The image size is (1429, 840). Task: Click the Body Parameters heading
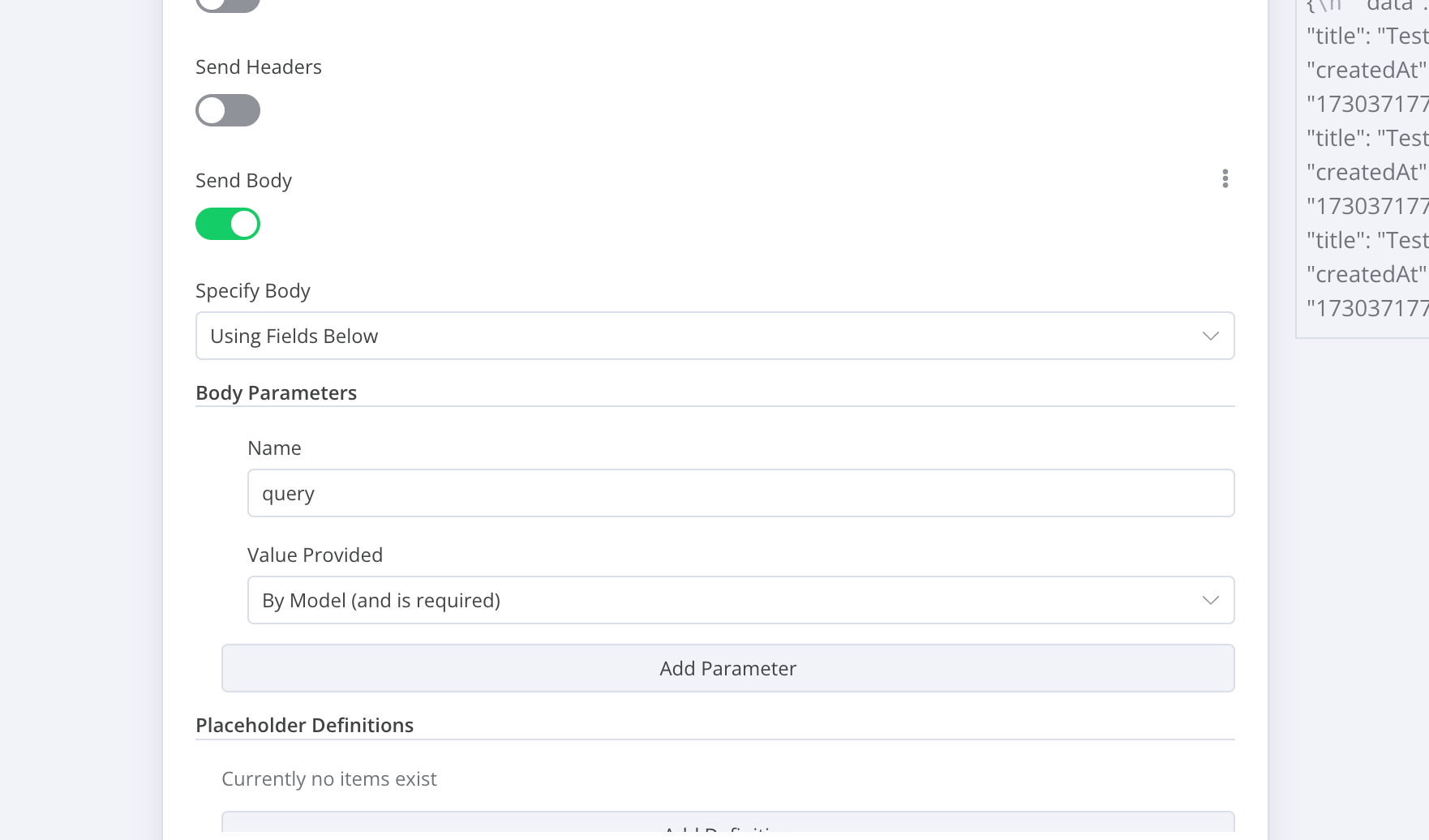click(x=277, y=393)
